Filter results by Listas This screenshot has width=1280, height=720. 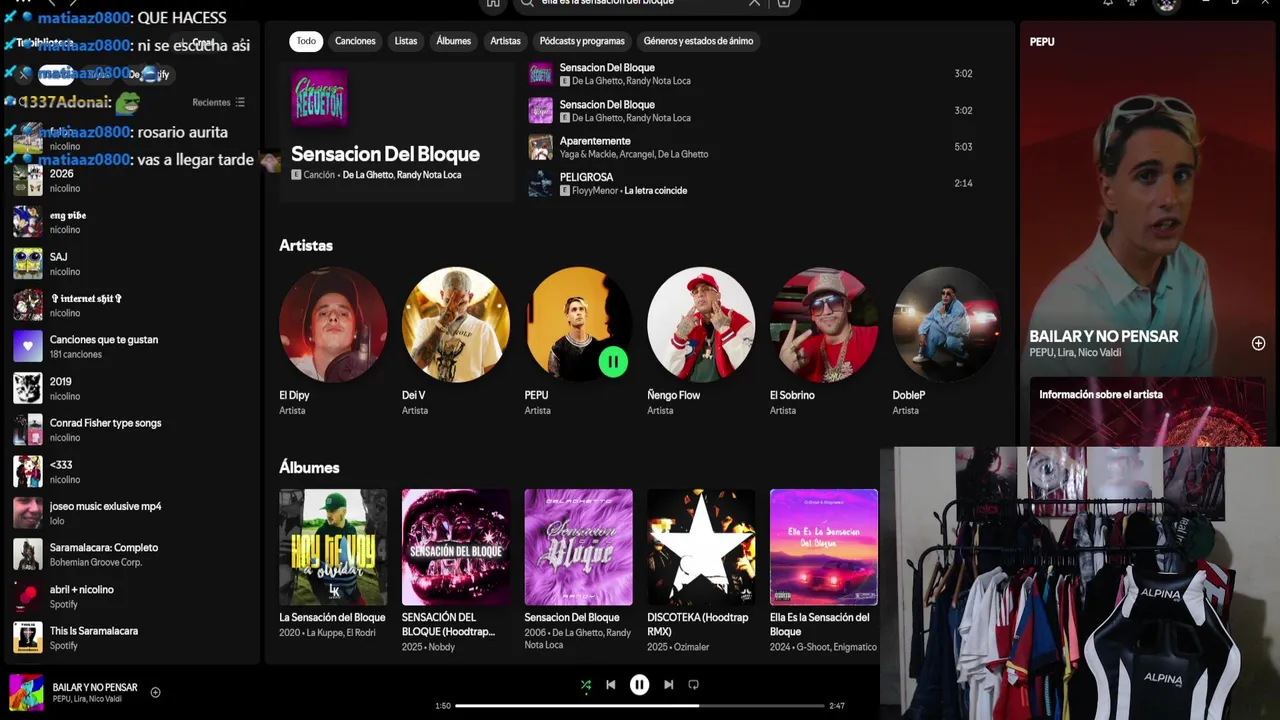[x=406, y=41]
